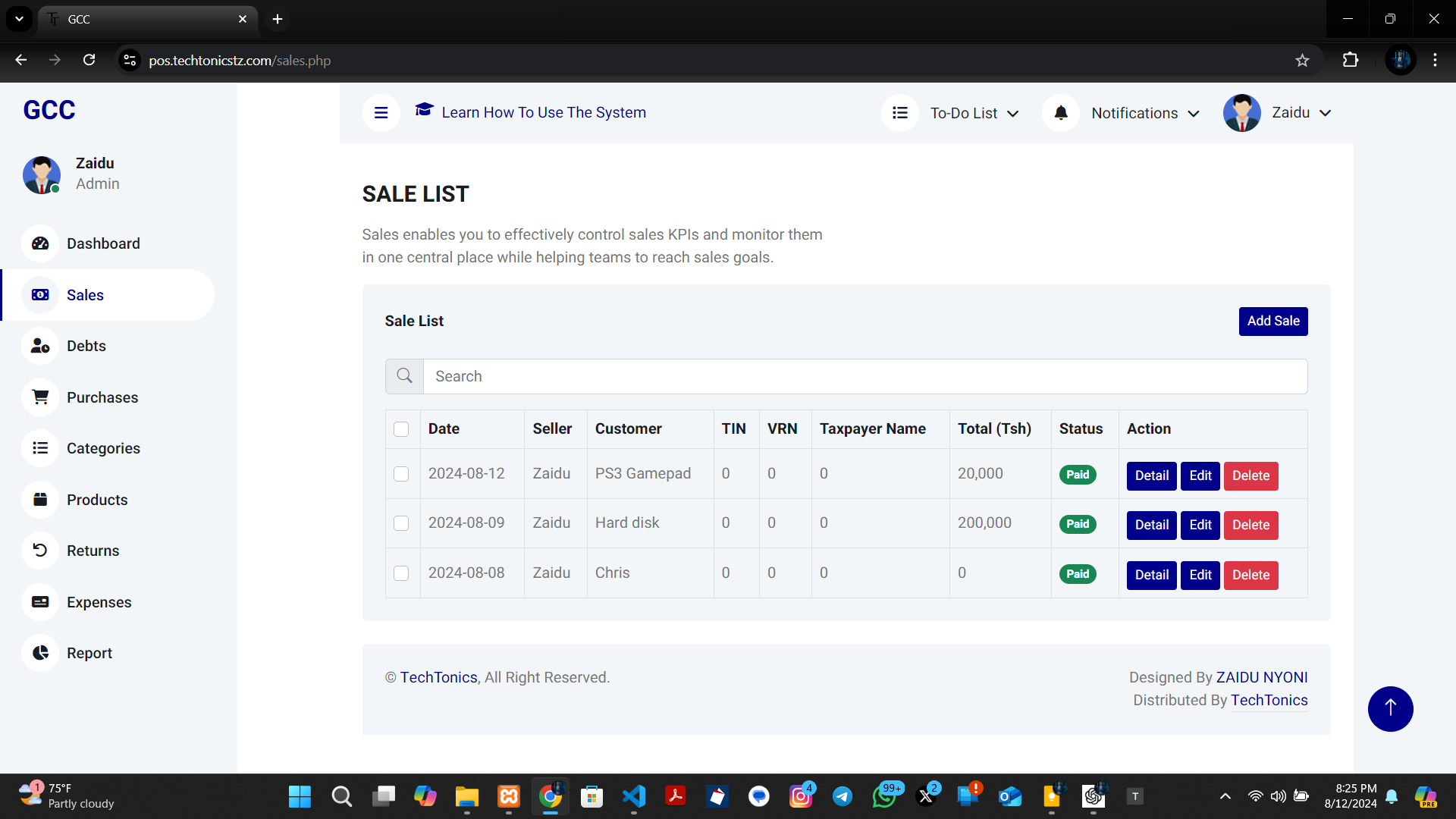The image size is (1456, 819).
Task: Click the notifications bell icon
Action: click(x=1061, y=113)
